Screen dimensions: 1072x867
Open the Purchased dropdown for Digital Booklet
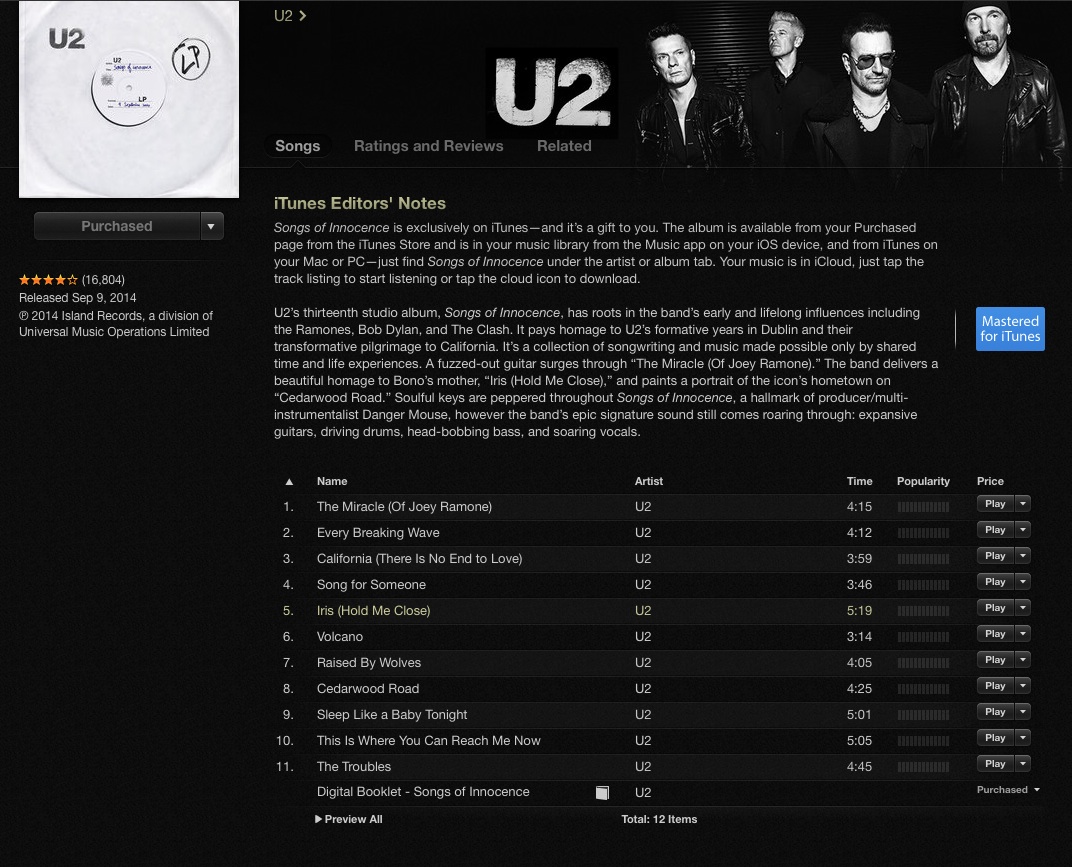pos(1008,790)
